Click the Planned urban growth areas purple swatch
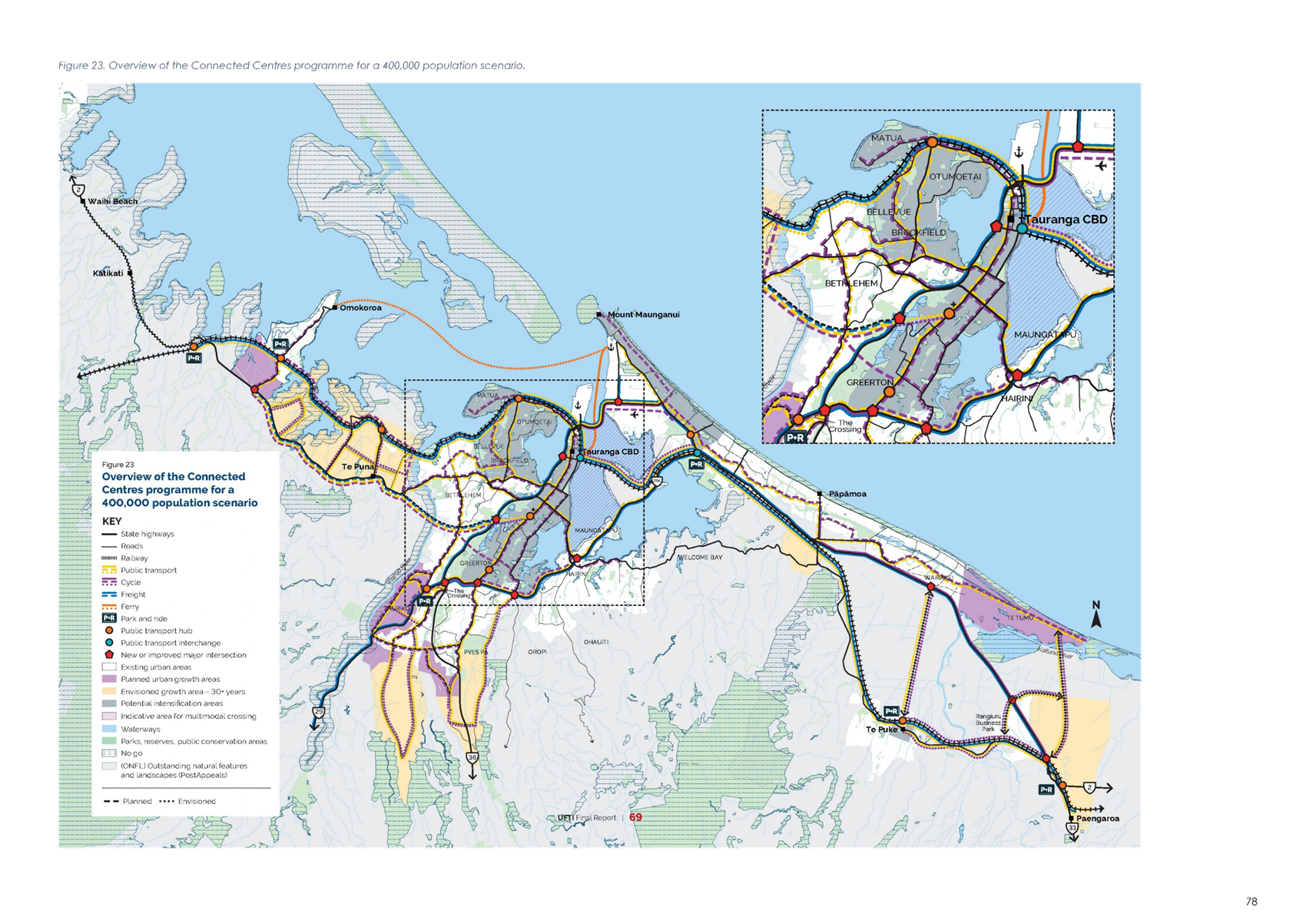Viewport: 1316px width, 917px height. click(109, 679)
